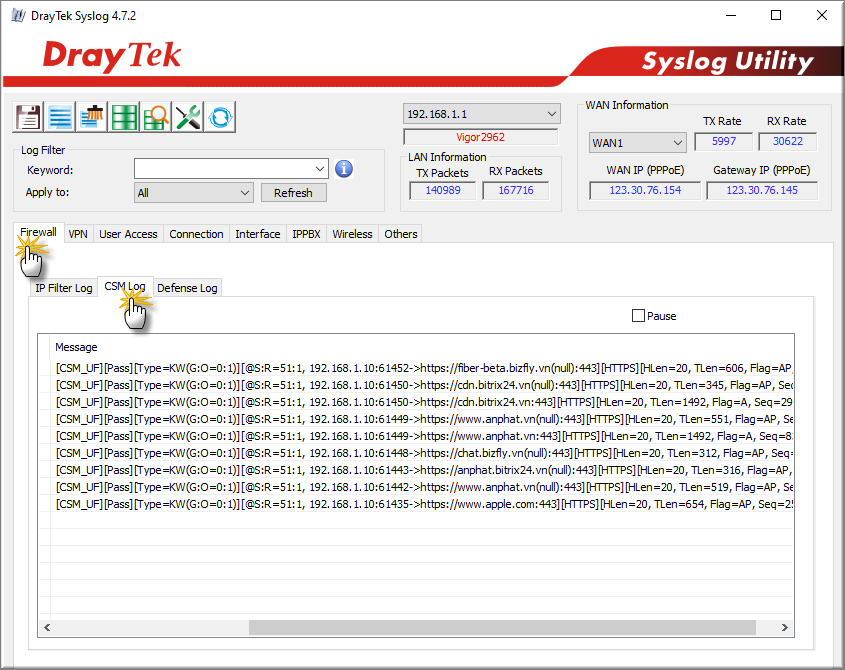Screen dimensions: 845x670
Task: Open the WAN1 interface dropdown
Action: pos(638,143)
